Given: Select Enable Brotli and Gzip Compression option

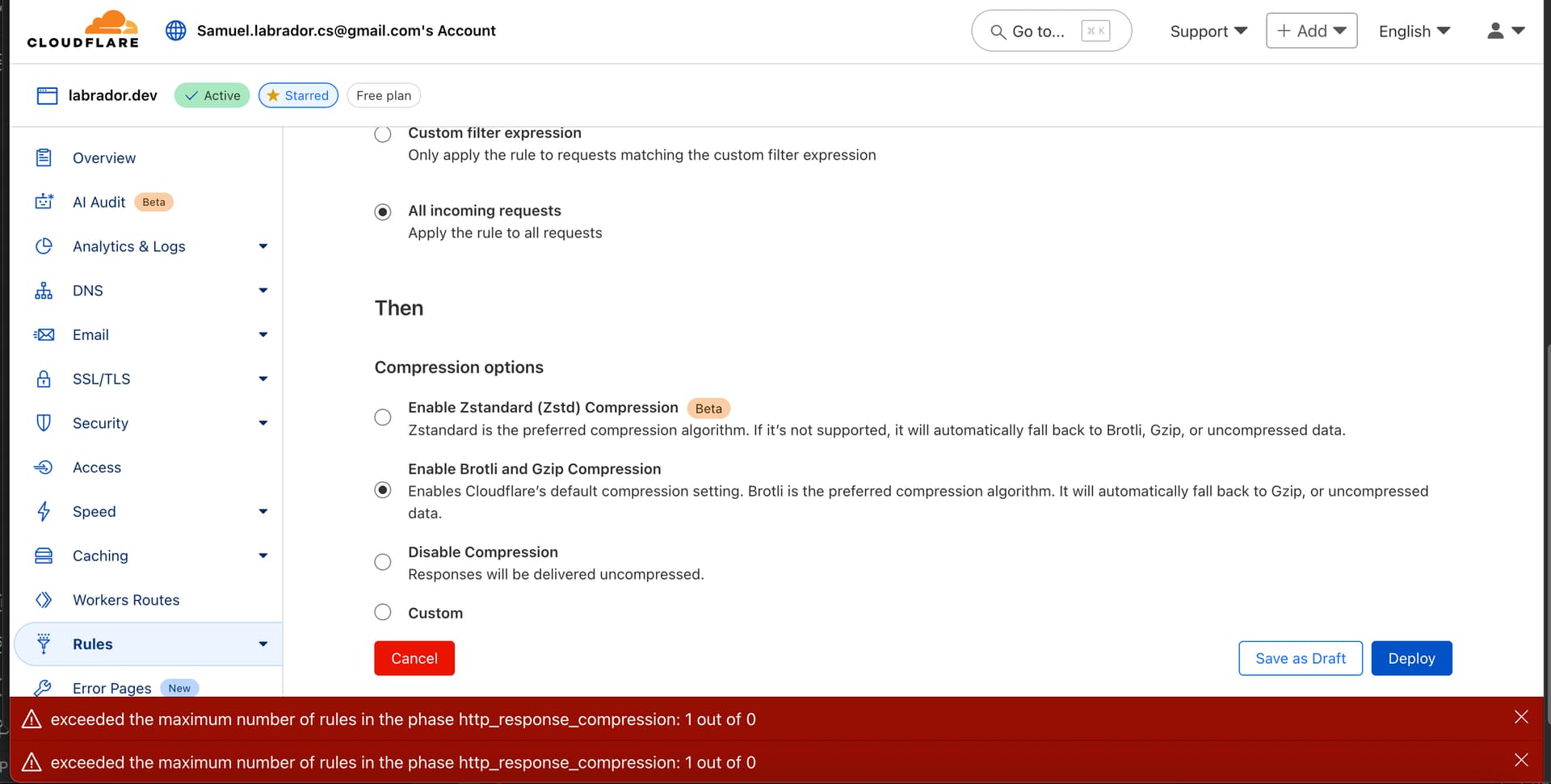Looking at the screenshot, I should pyautogui.click(x=383, y=490).
